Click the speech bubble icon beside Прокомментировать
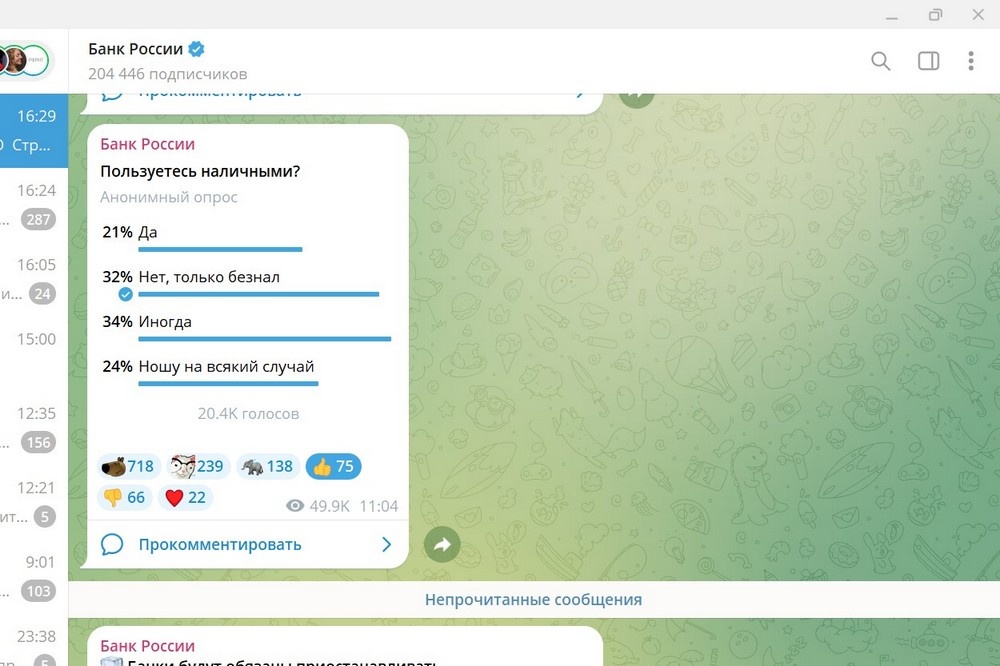This screenshot has width=1000, height=666. pos(112,544)
